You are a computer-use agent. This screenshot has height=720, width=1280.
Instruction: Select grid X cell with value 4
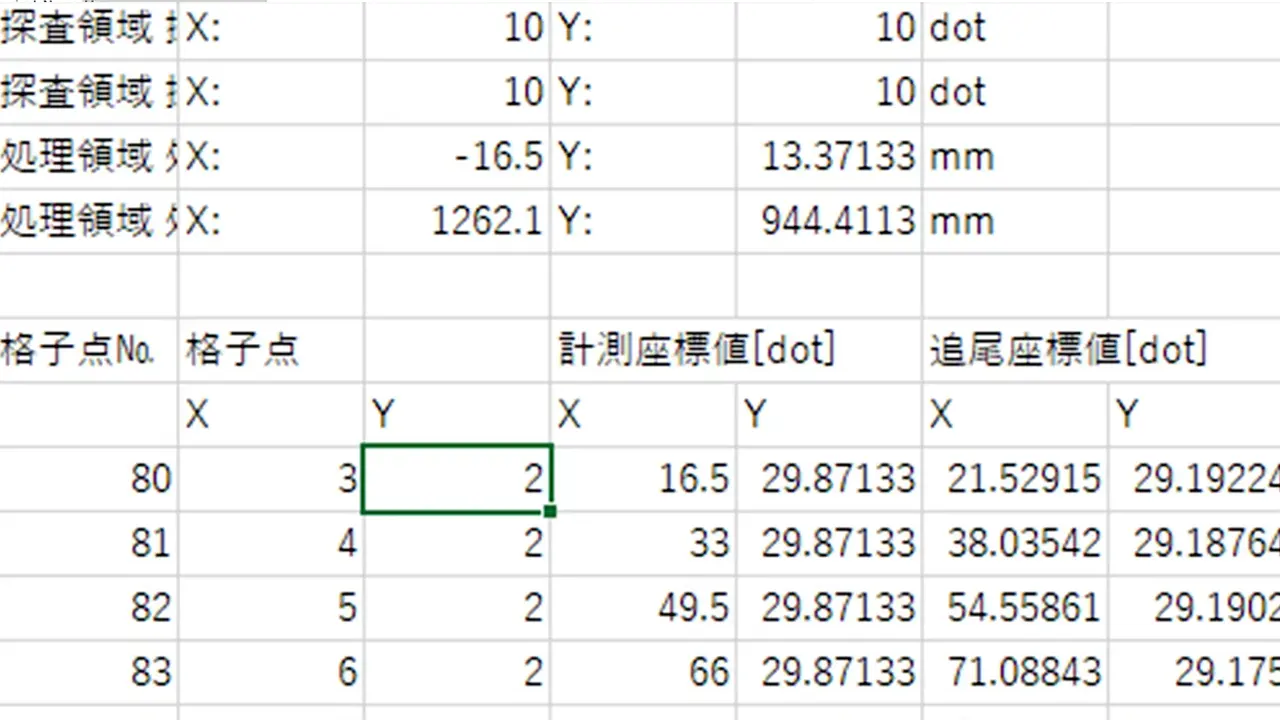tap(271, 543)
